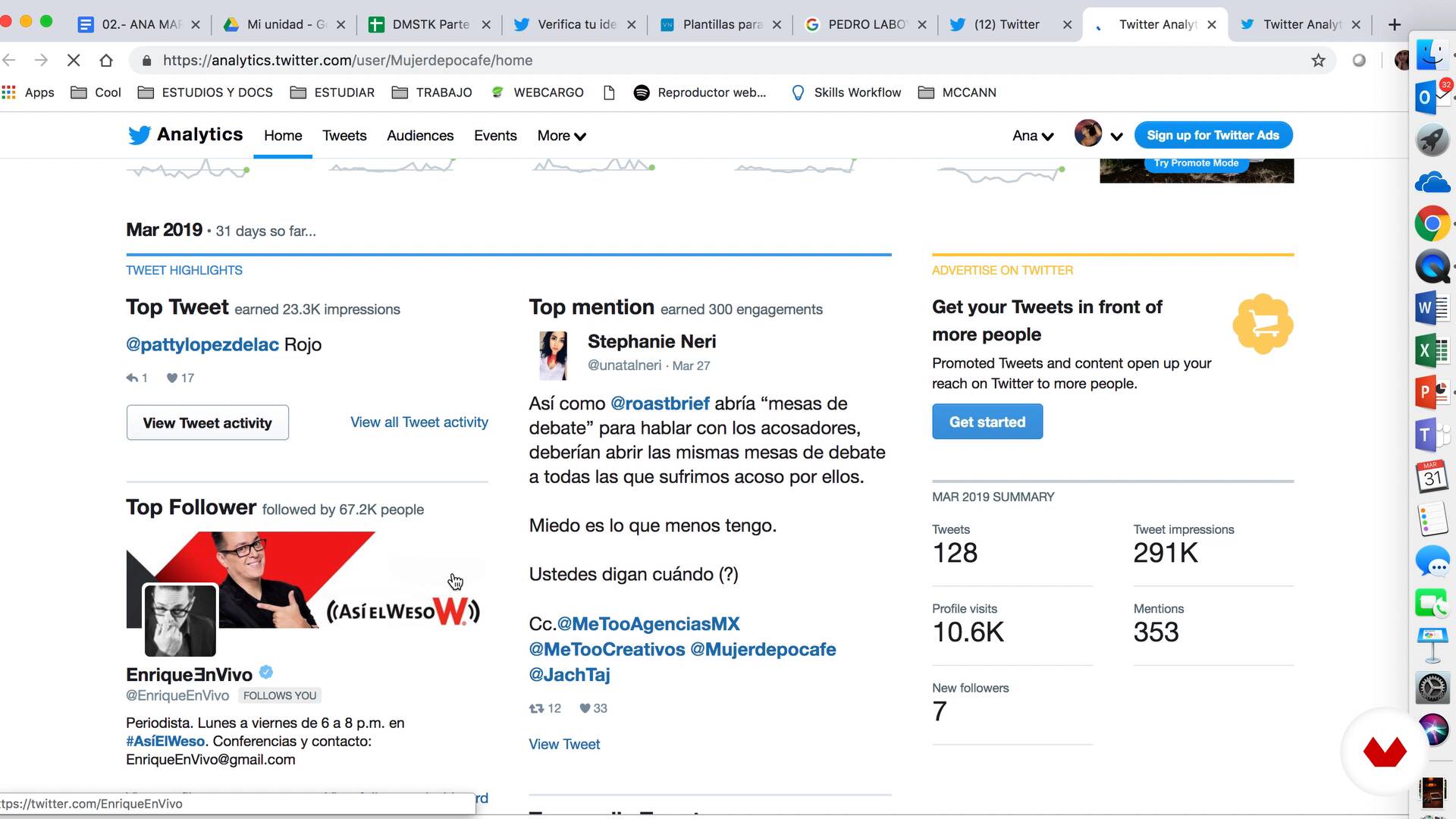
Task: Click the shopping cart advertise badge icon
Action: [x=1263, y=325]
